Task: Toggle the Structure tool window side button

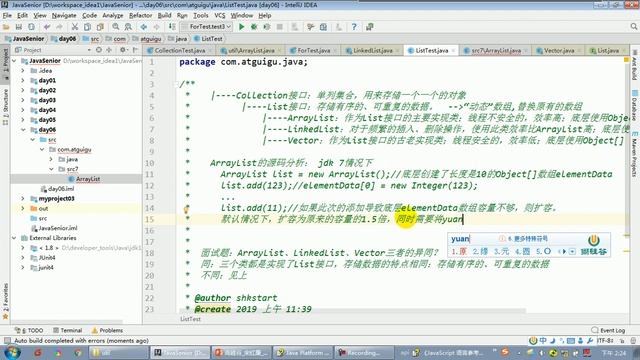Action: (5, 107)
